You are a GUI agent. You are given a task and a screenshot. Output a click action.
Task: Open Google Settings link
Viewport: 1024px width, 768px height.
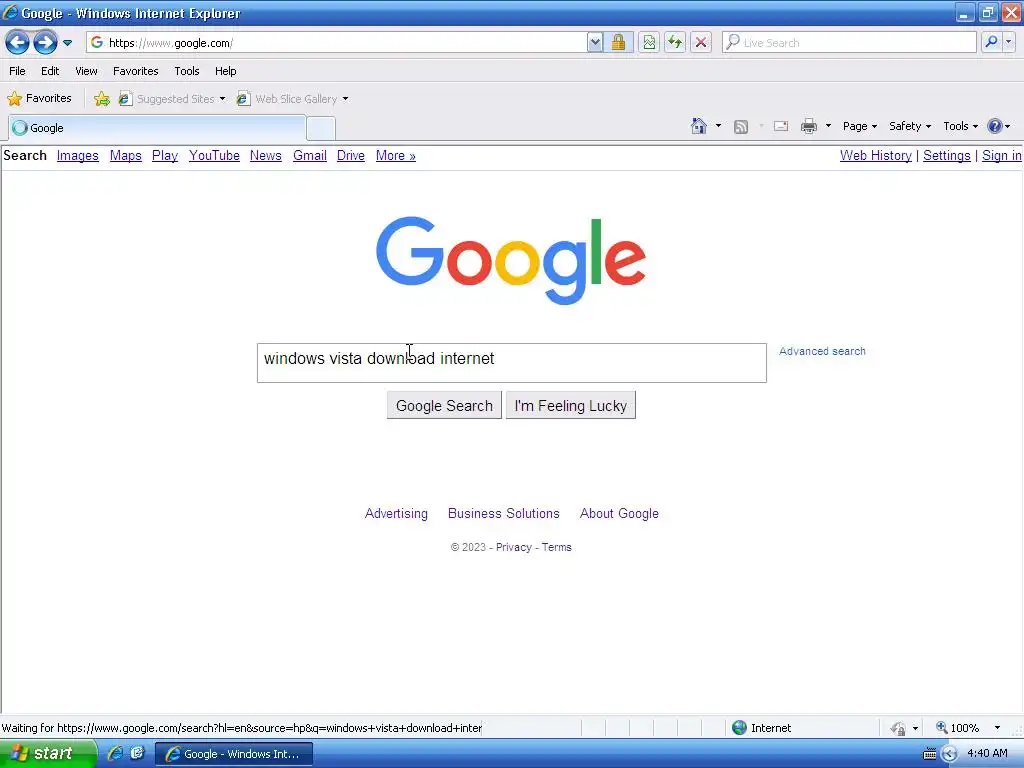pyautogui.click(x=947, y=155)
